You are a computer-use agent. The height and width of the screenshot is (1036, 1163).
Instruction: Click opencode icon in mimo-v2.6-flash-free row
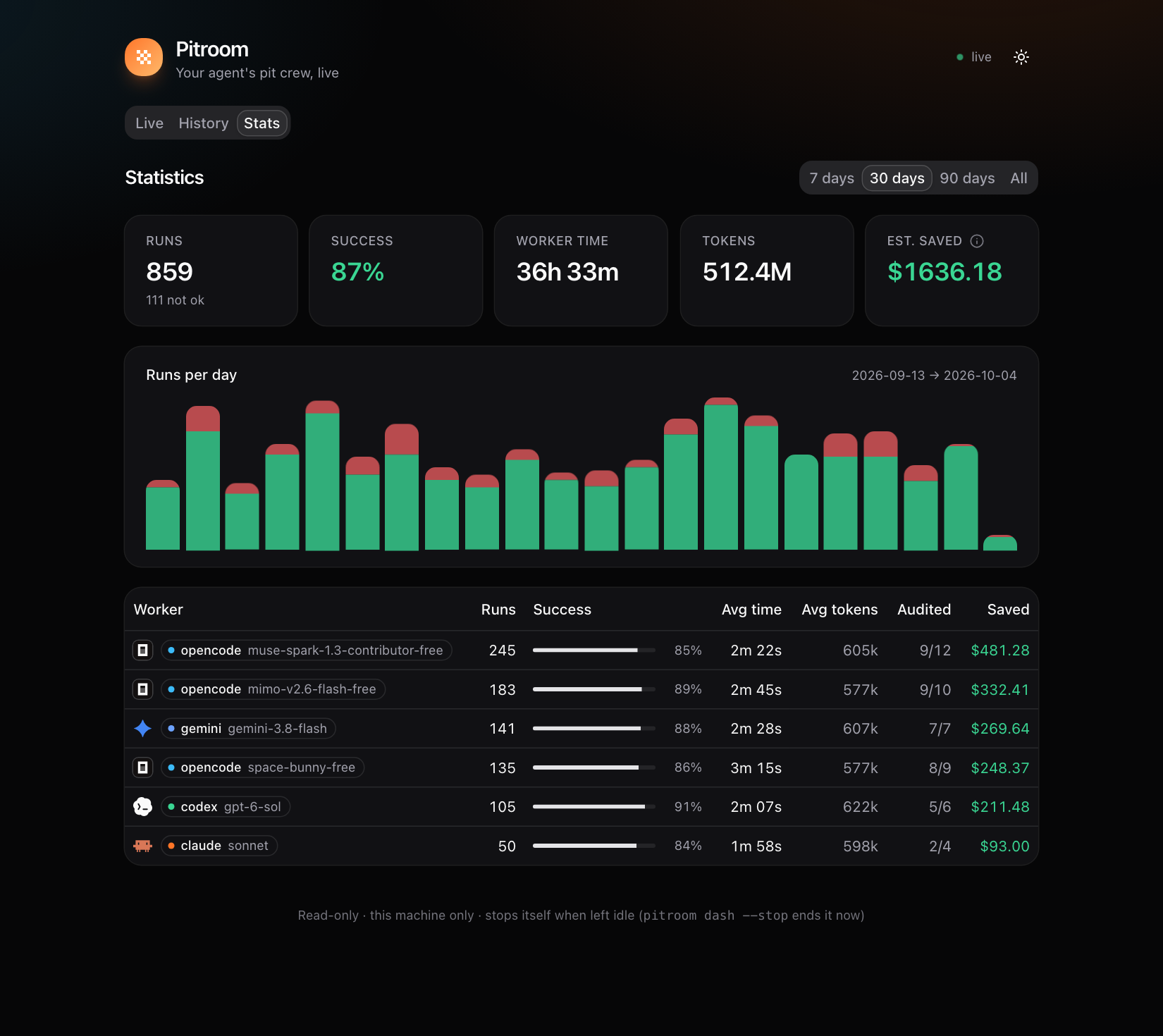tap(143, 689)
